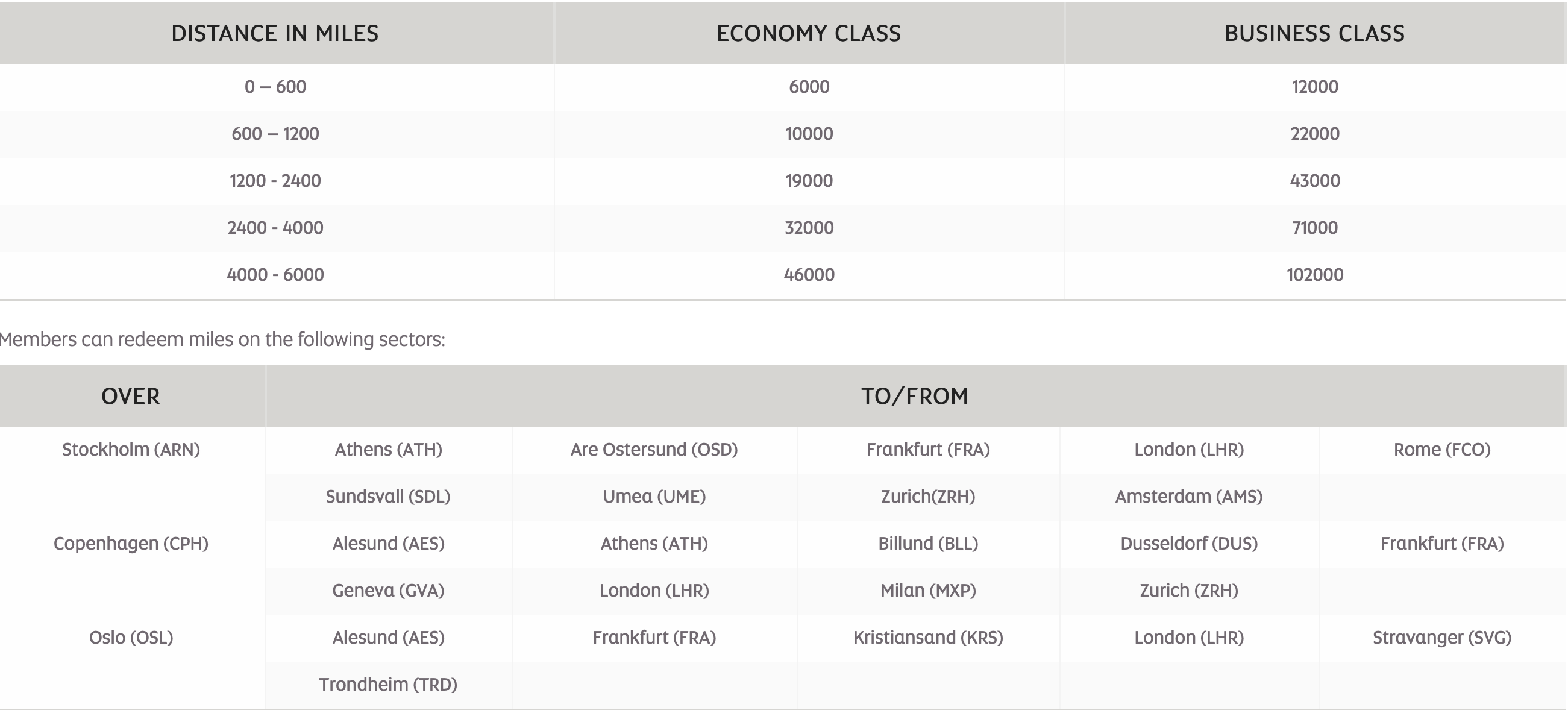Select the 102000 business class value
The width and height of the screenshot is (1568, 710).
point(1314,275)
